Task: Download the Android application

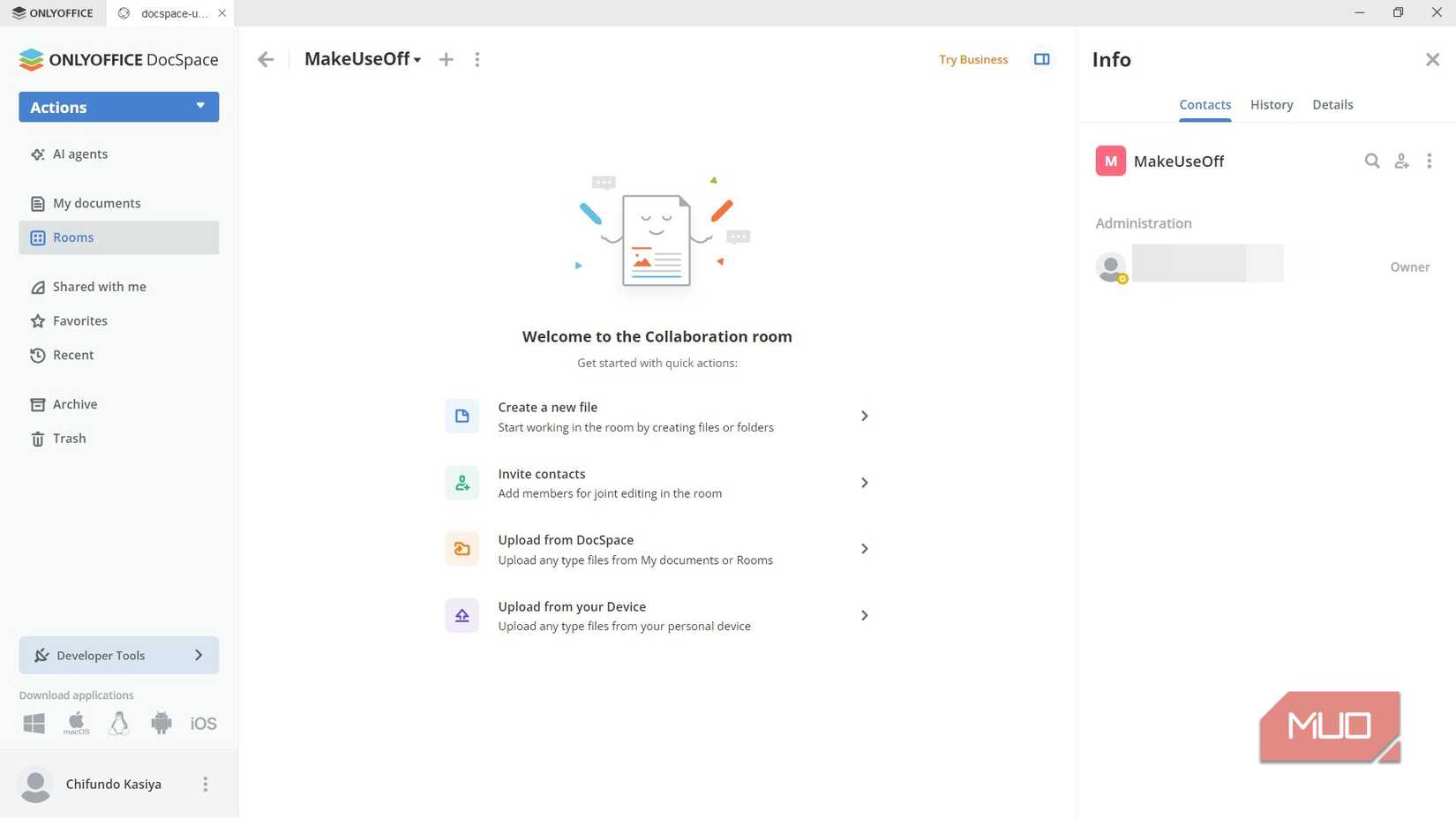Action: tap(161, 723)
